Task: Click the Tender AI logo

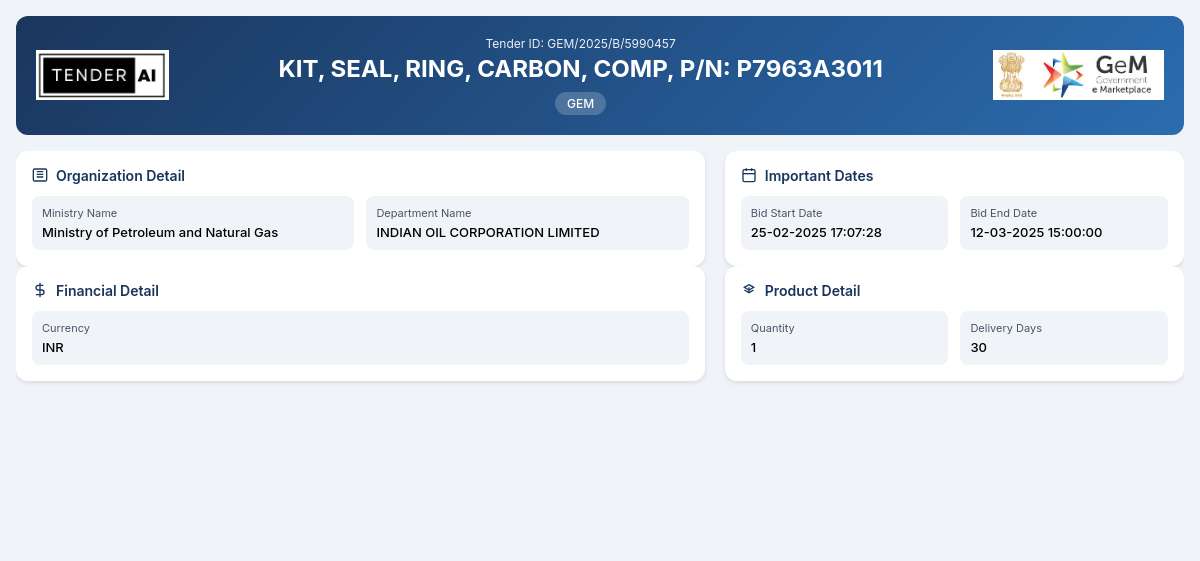Action: [102, 75]
